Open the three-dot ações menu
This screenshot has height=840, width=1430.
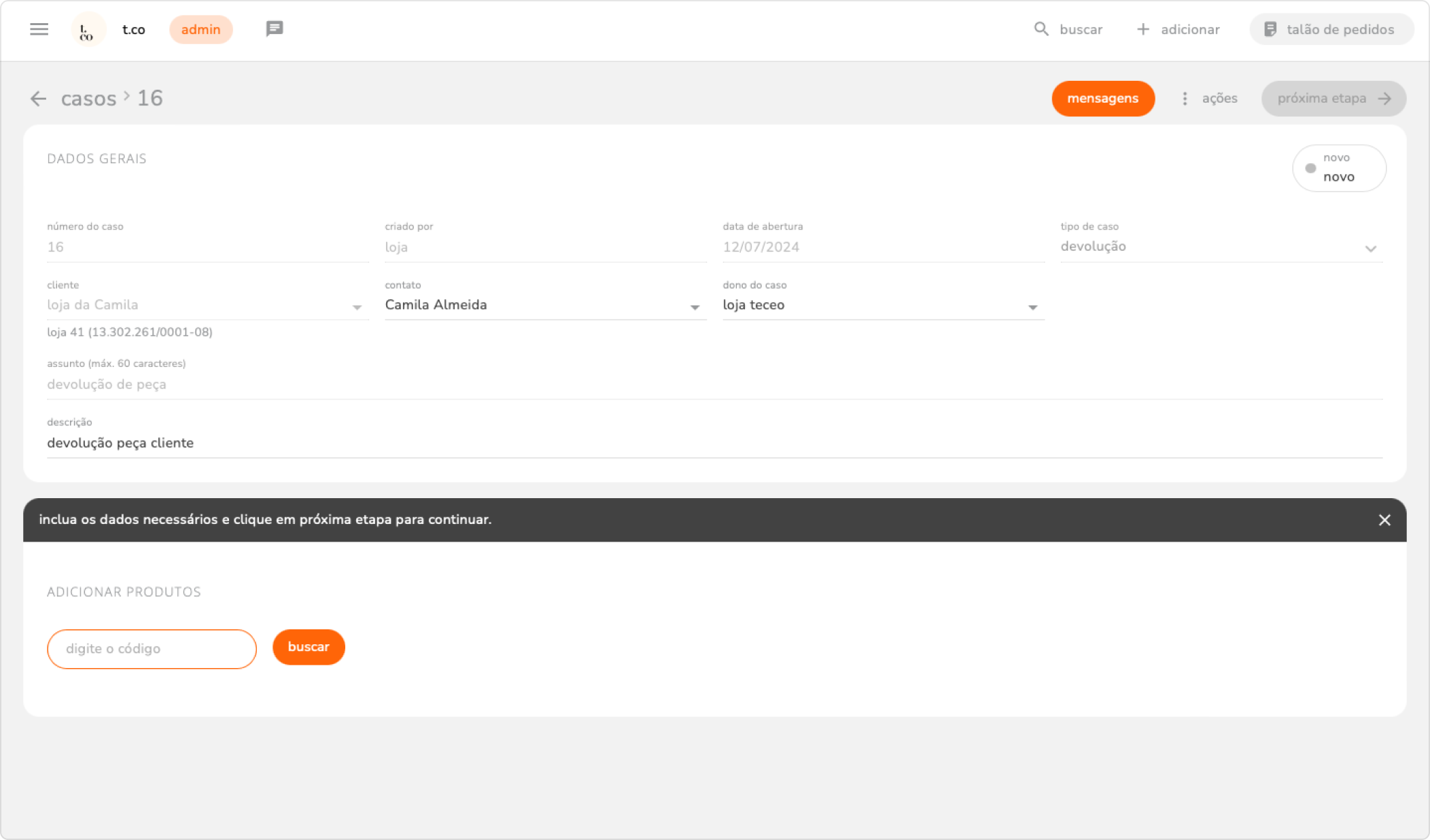coord(1185,99)
